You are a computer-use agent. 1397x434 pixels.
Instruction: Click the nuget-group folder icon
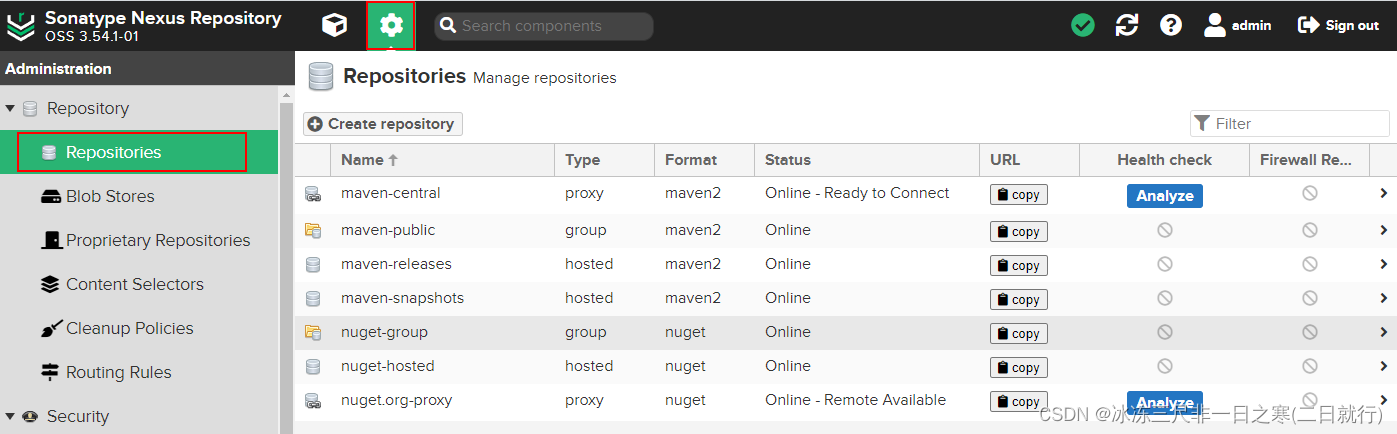(x=313, y=333)
